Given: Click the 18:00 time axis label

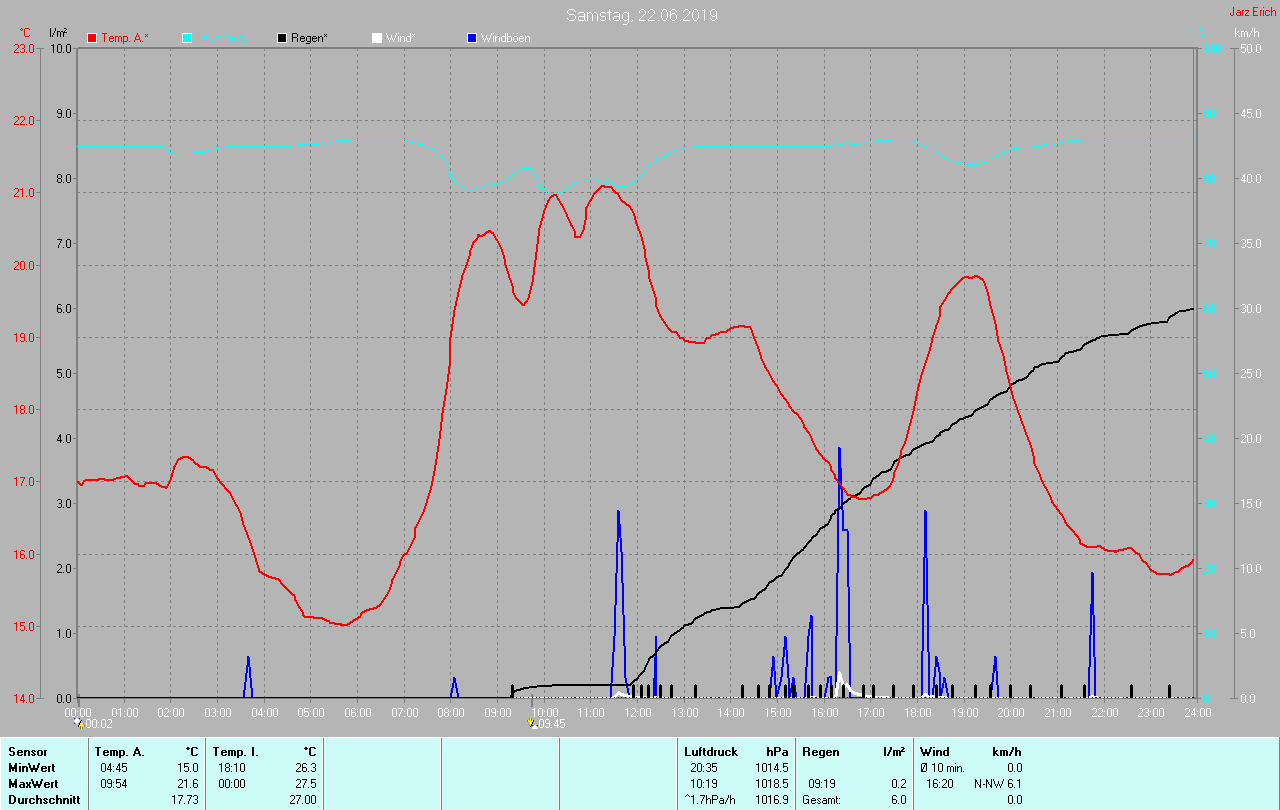Looking at the screenshot, I should click(917, 713).
